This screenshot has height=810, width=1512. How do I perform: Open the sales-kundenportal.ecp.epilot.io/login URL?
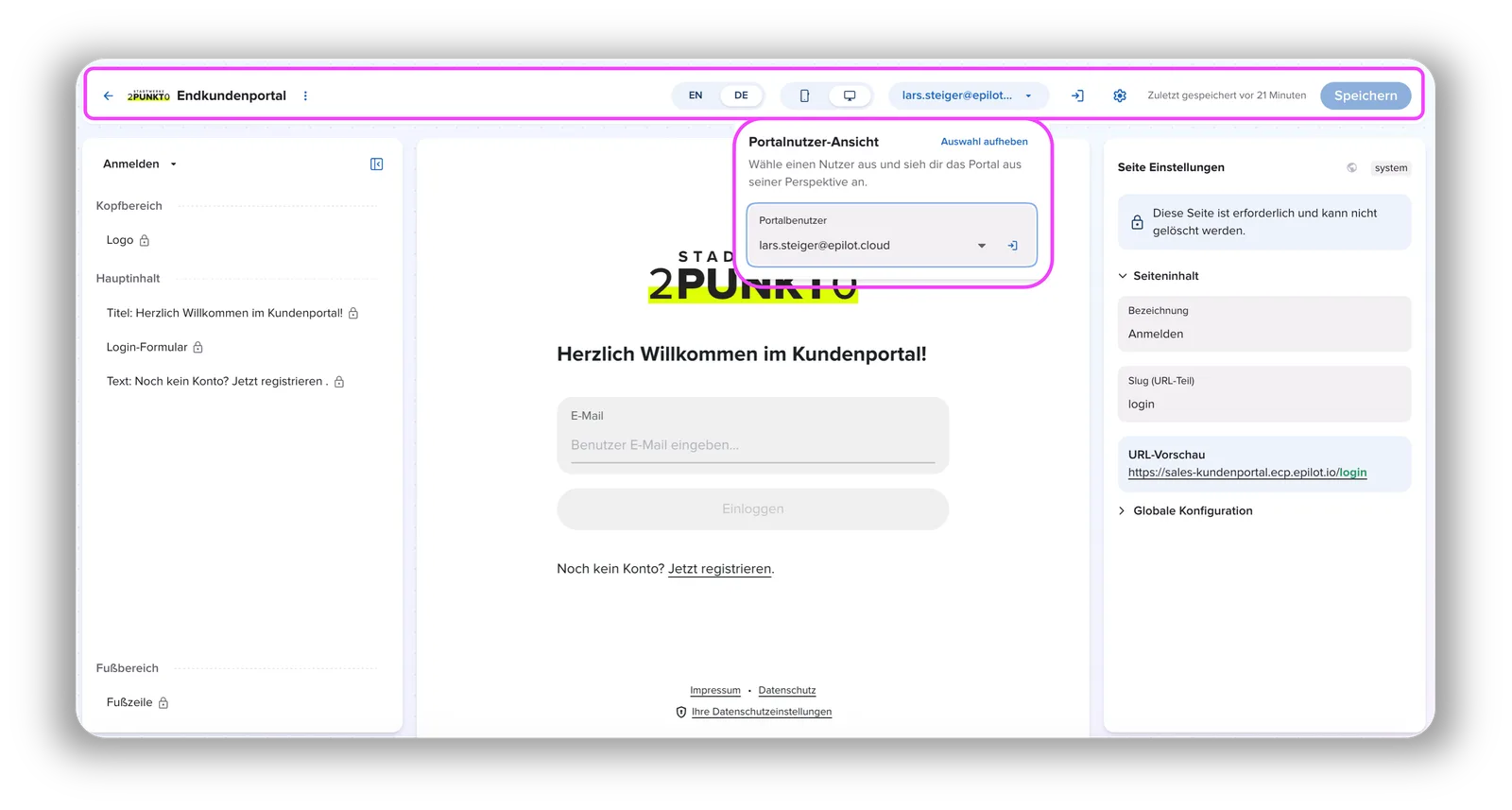click(1246, 473)
